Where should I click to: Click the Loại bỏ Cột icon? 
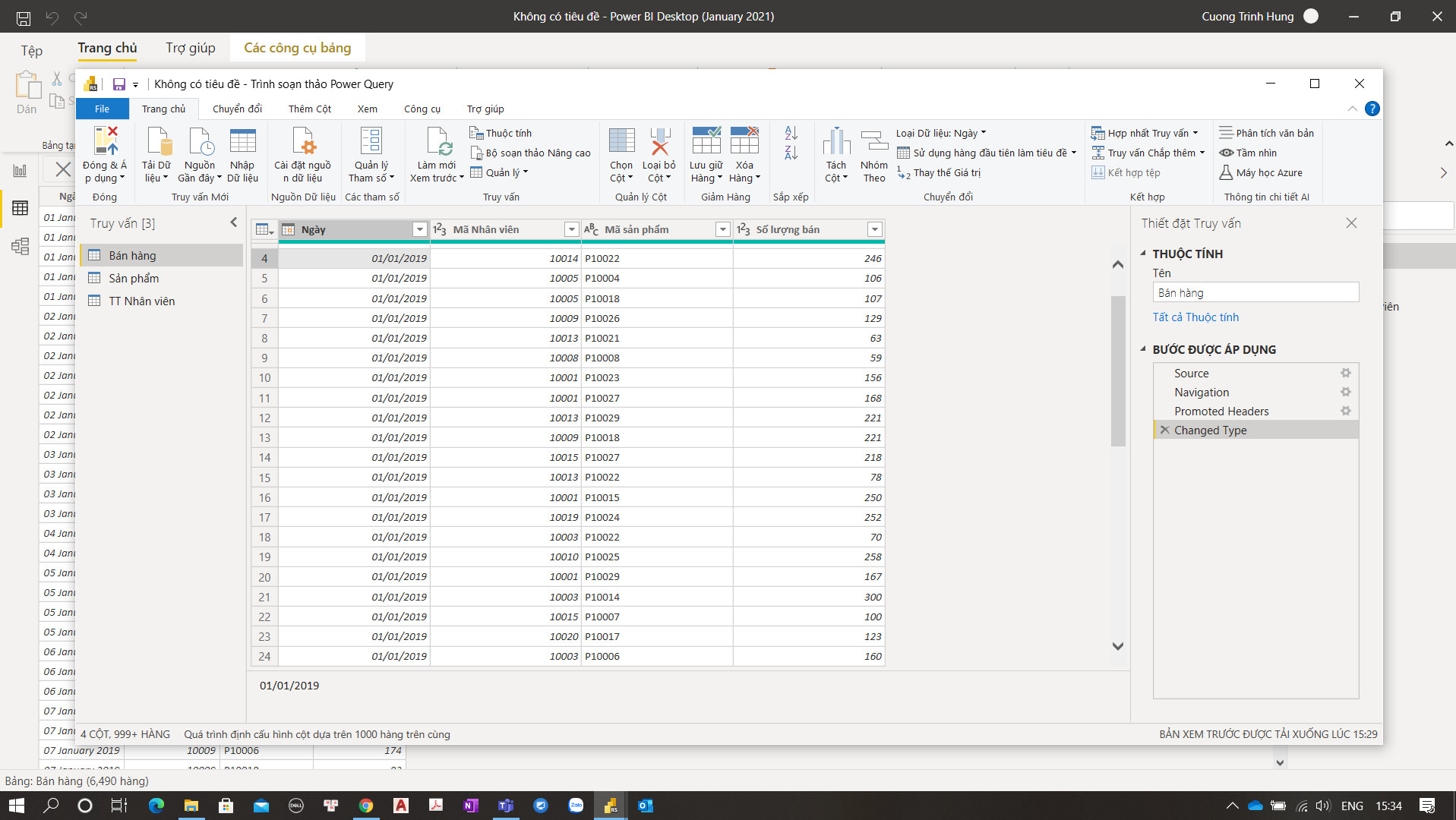click(659, 142)
